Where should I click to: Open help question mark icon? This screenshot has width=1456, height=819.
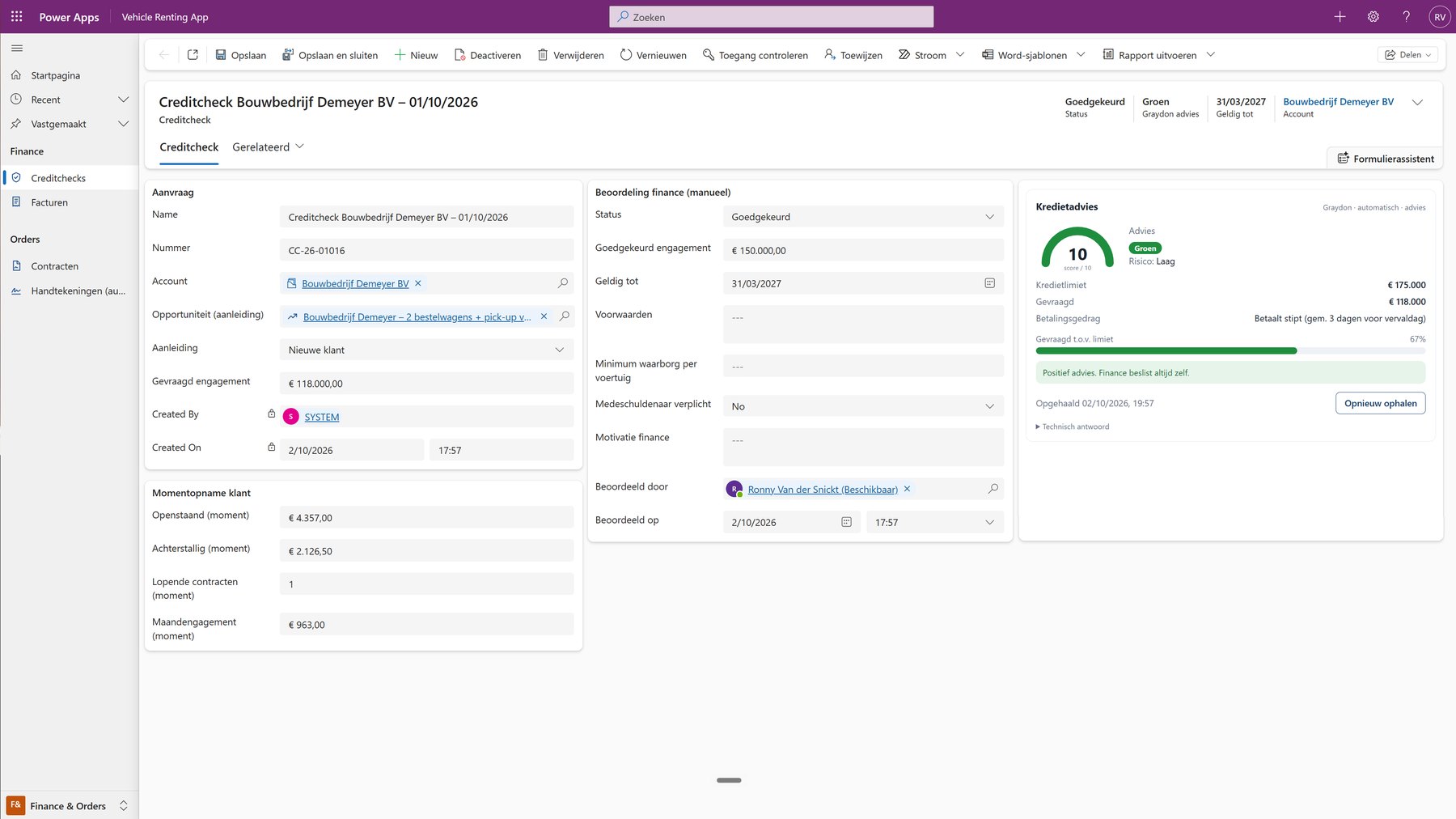[1407, 16]
